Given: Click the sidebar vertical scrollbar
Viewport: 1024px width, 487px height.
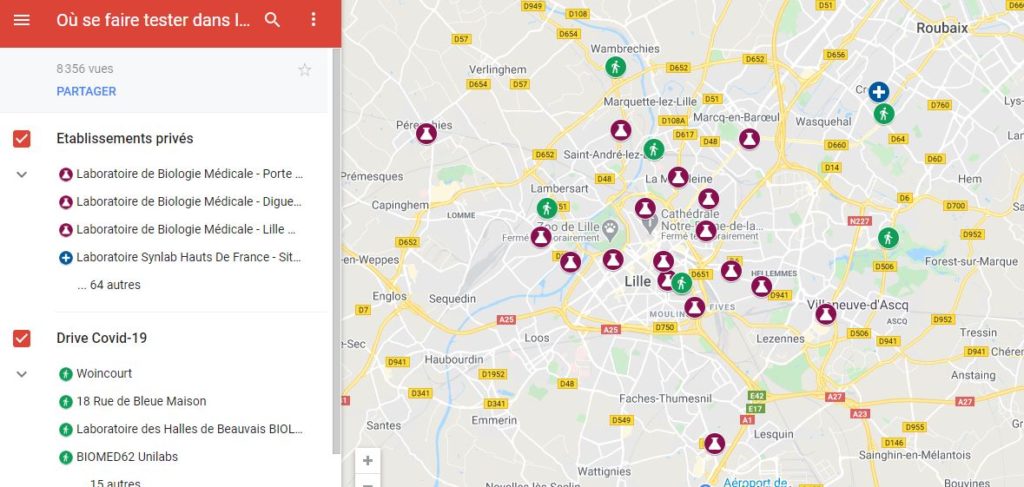Looking at the screenshot, I should (x=336, y=251).
